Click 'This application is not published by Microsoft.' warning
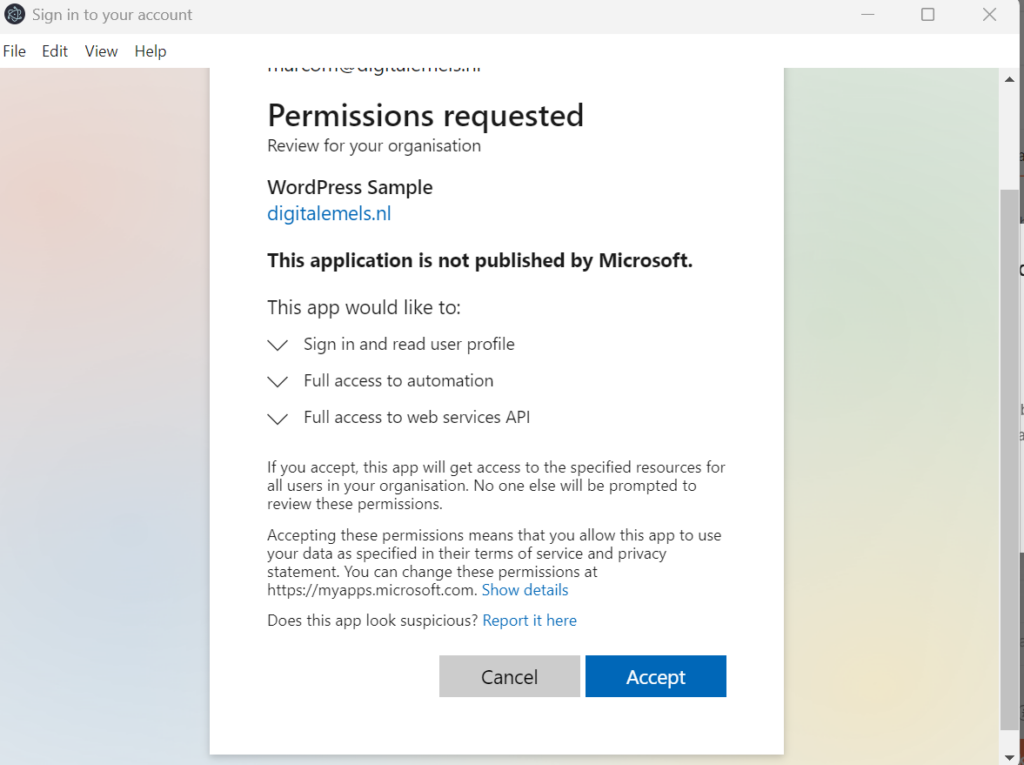Viewport: 1024px width, 765px height. (x=480, y=260)
